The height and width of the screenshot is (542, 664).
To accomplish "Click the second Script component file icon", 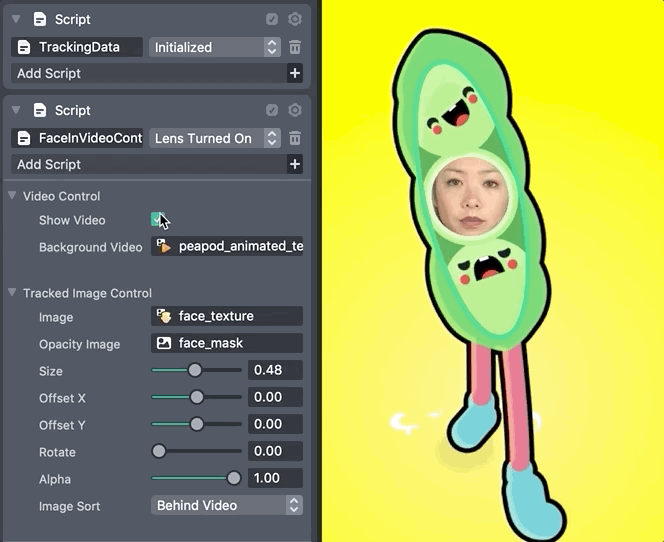I will [x=40, y=110].
